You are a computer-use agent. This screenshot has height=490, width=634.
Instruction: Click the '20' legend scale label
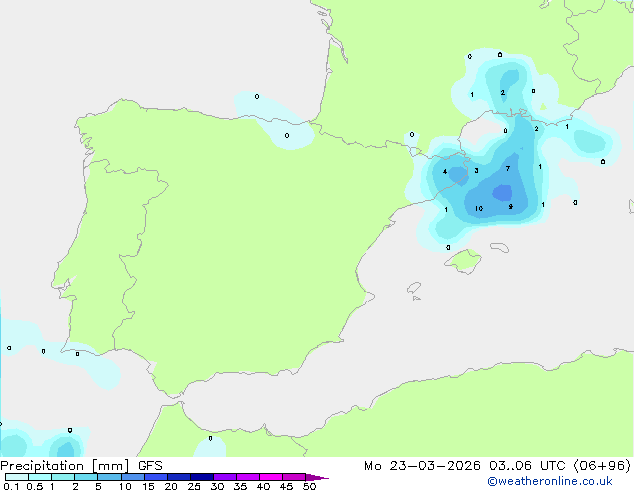pyautogui.click(x=171, y=486)
